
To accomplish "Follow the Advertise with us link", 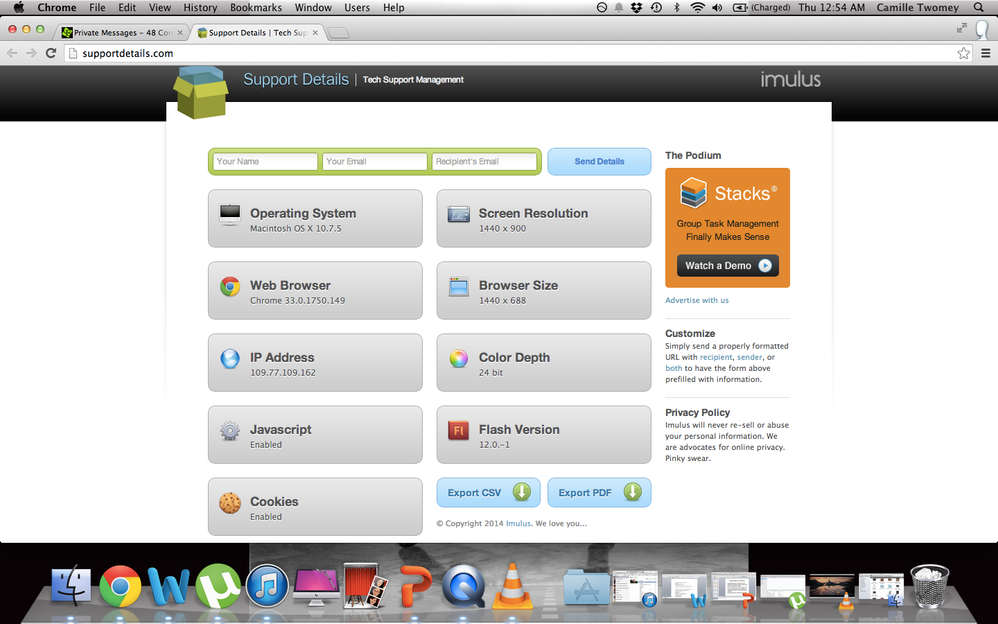I will (x=697, y=299).
